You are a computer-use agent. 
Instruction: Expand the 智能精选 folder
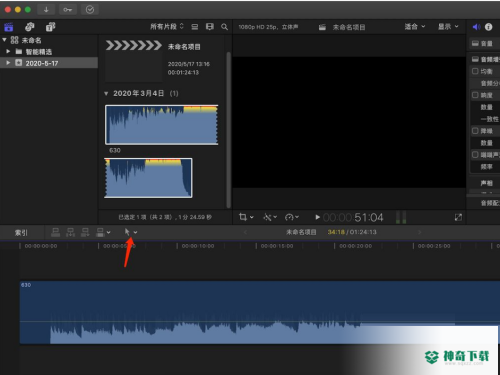pos(8,51)
